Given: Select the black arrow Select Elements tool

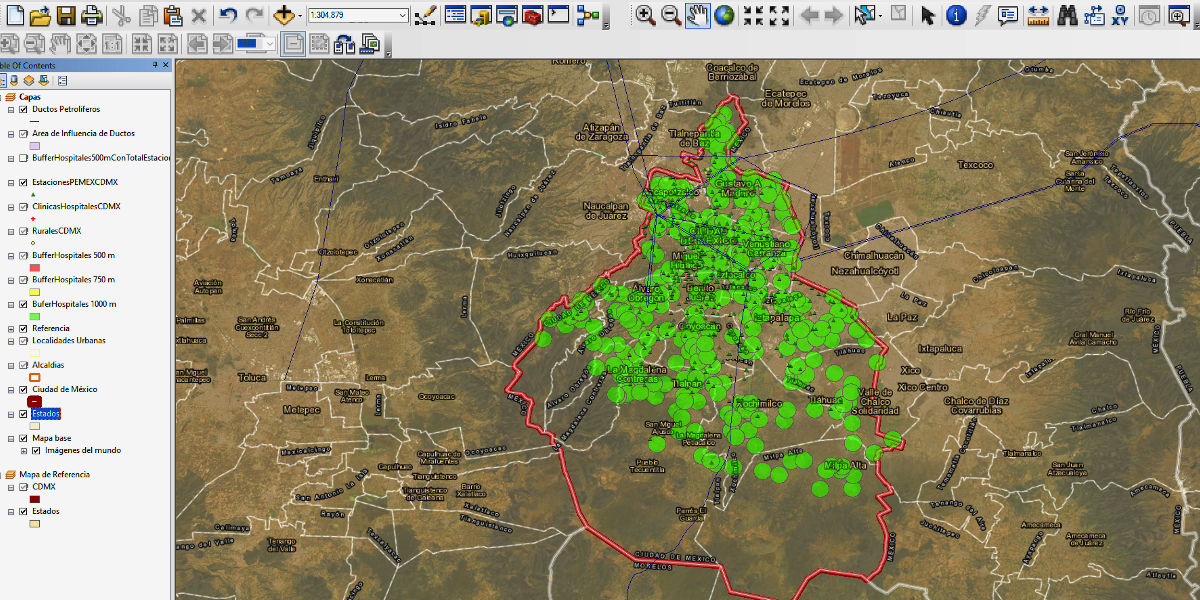Looking at the screenshot, I should tap(927, 15).
